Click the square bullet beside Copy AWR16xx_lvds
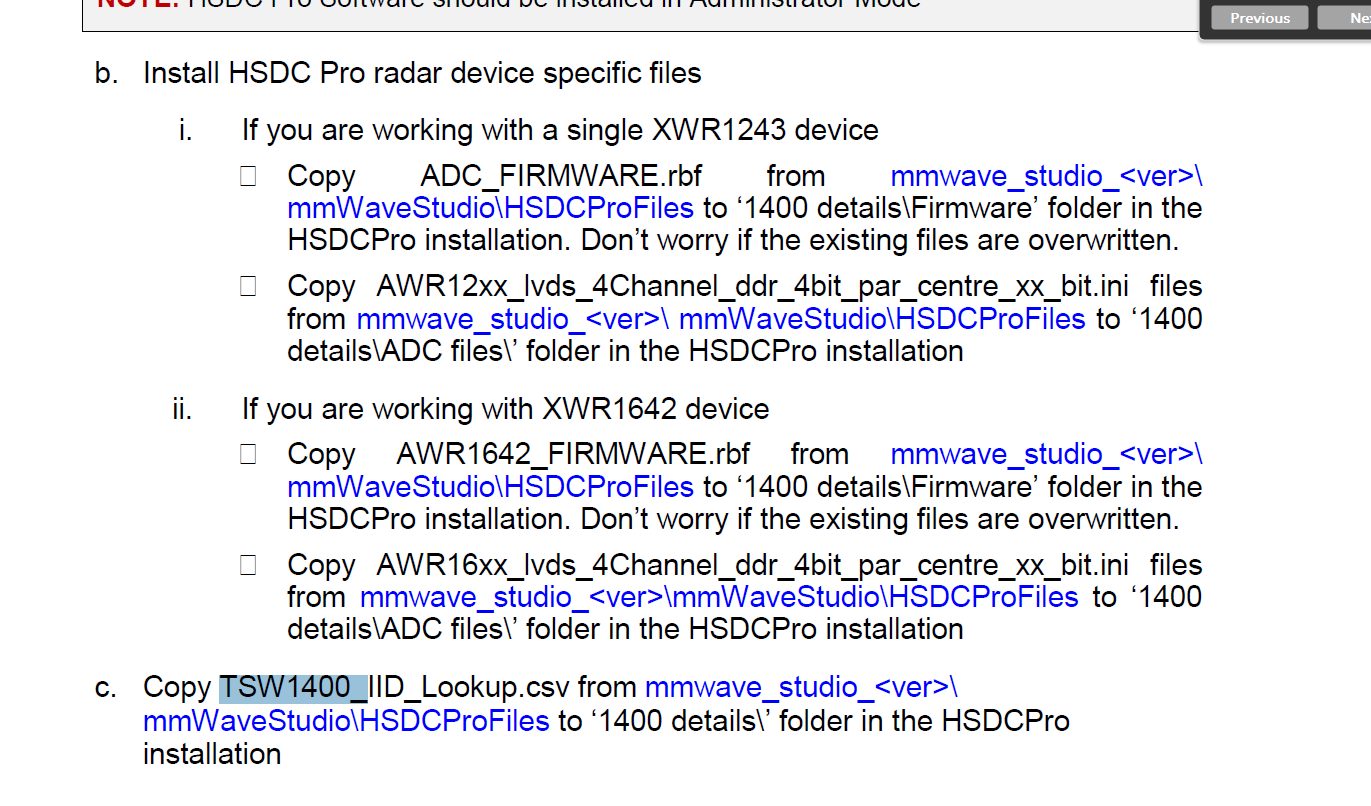 pyautogui.click(x=248, y=566)
